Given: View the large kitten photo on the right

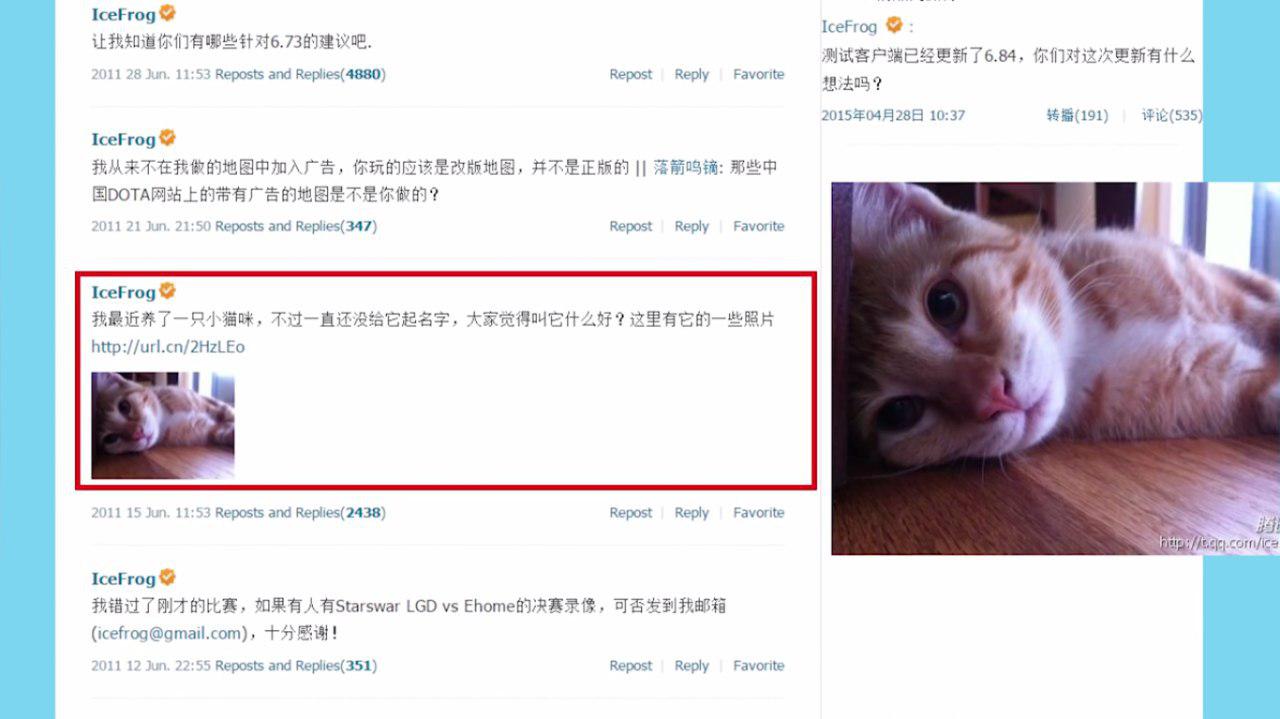Looking at the screenshot, I should [1055, 368].
